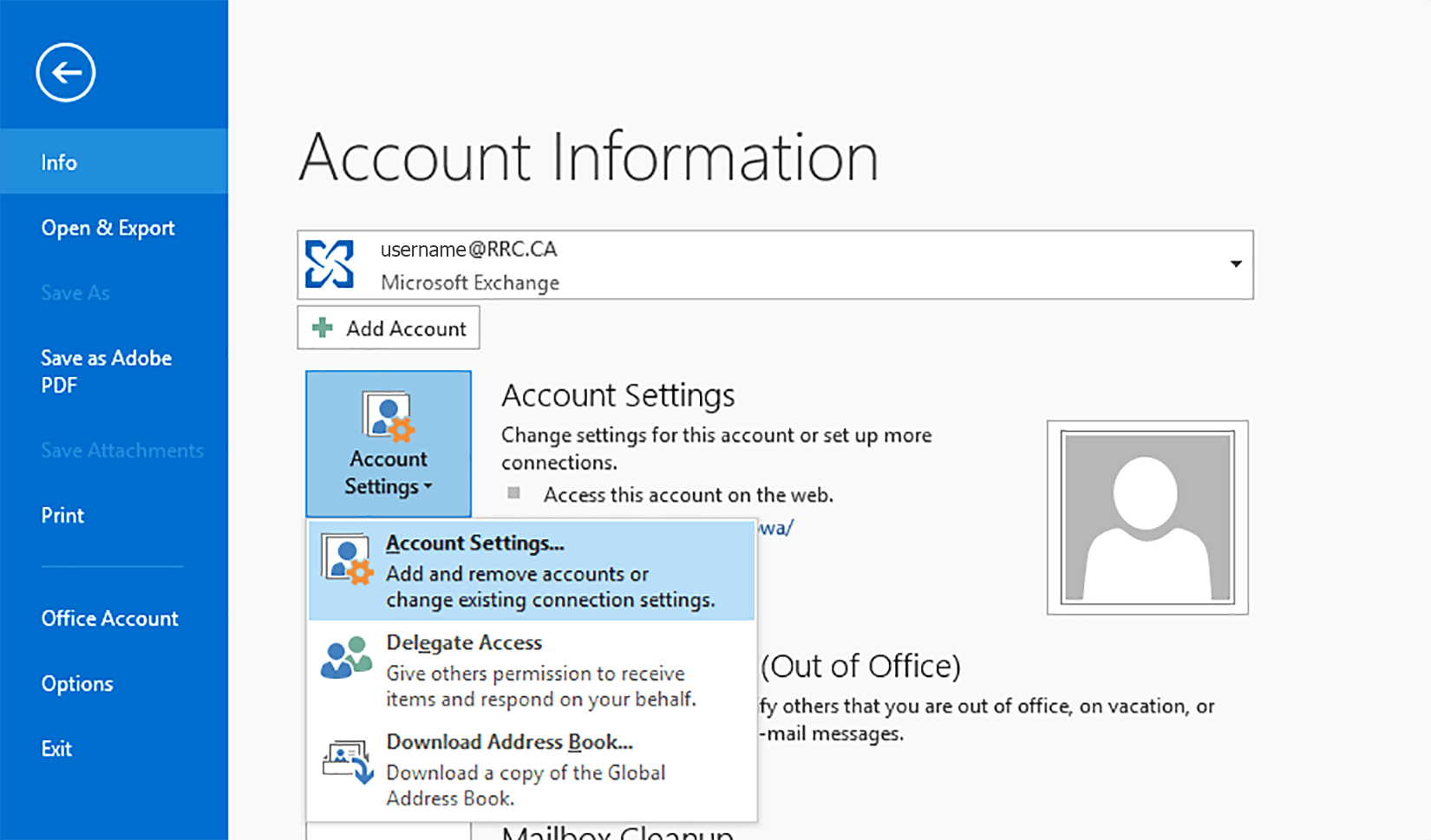Click the user photo placeholder image
Screen dimensions: 1431x840
[x=1147, y=516]
